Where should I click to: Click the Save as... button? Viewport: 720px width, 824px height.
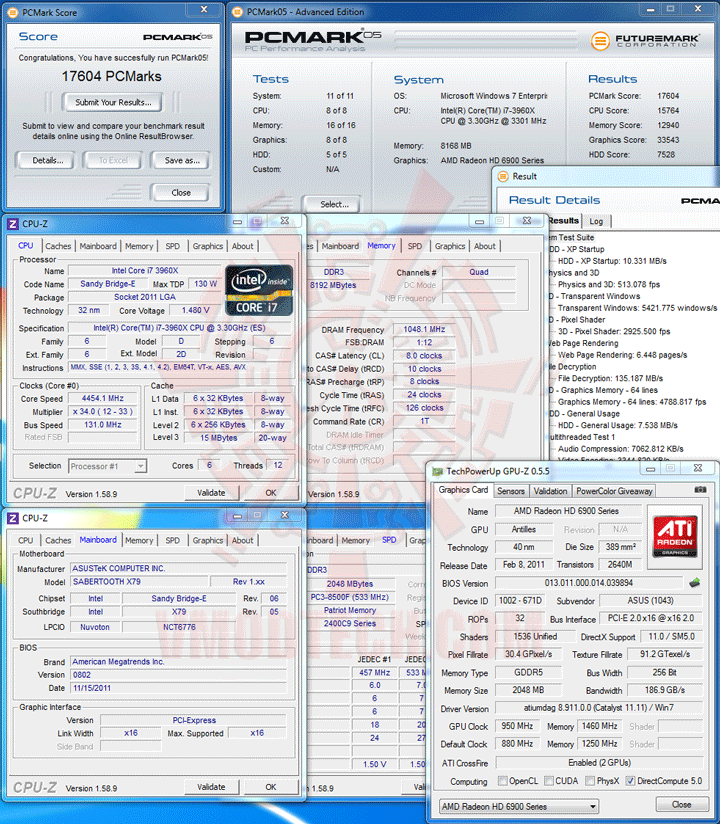point(182,160)
